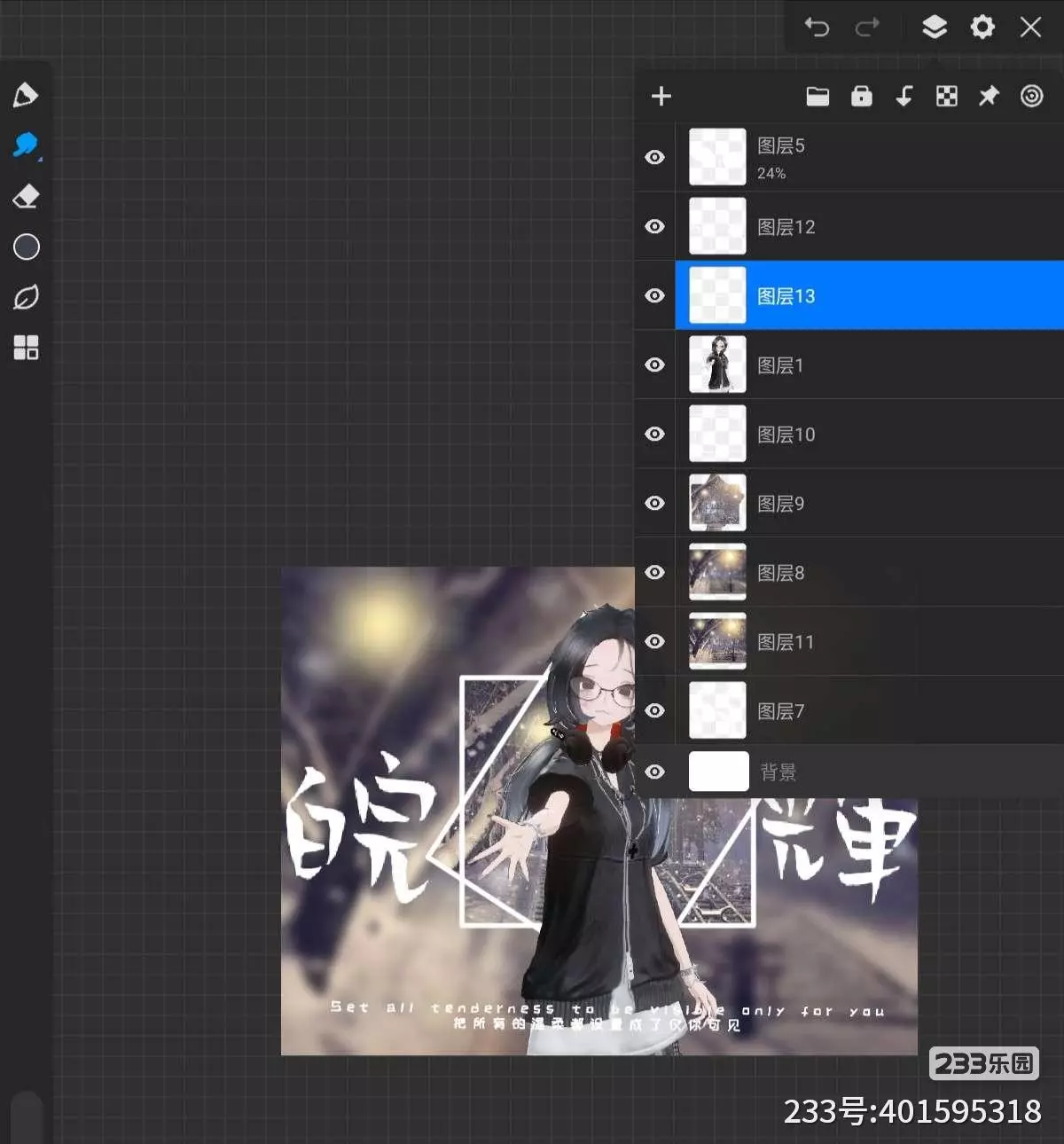The image size is (1064, 1144).
Task: Hide 图层1 layer
Action: click(654, 364)
